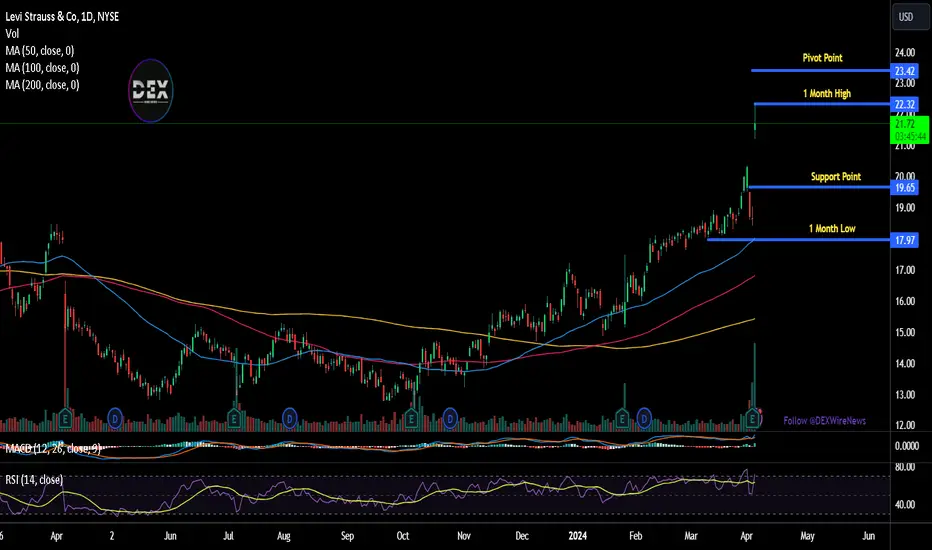
Task: Click the May label on time axis
Action: pyautogui.click(x=807, y=536)
